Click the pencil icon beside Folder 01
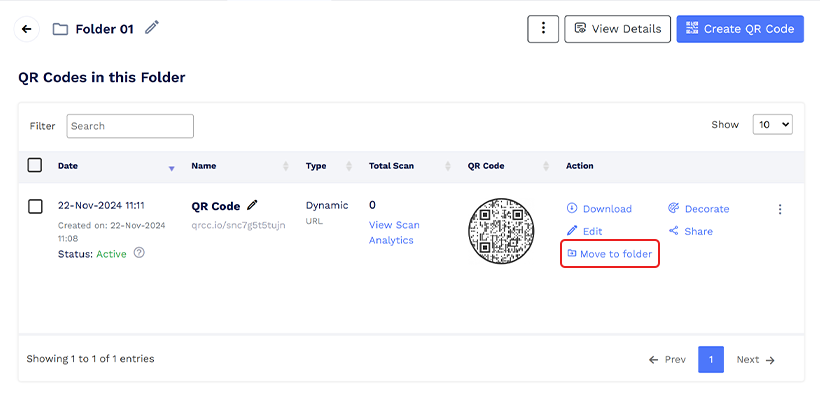This screenshot has width=820, height=399. point(152,28)
